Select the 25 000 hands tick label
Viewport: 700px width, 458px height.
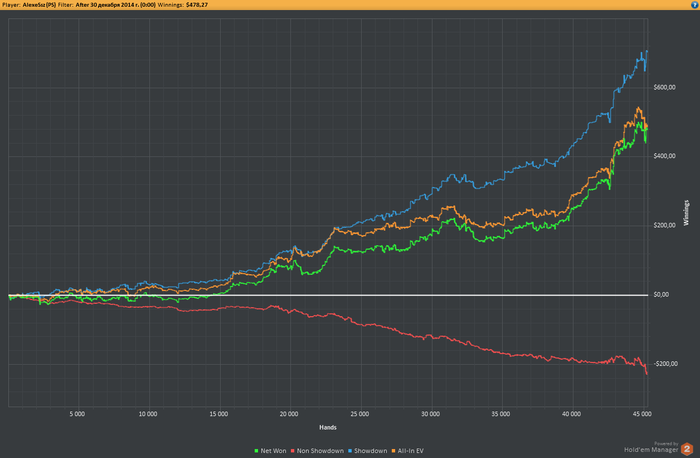(360, 414)
